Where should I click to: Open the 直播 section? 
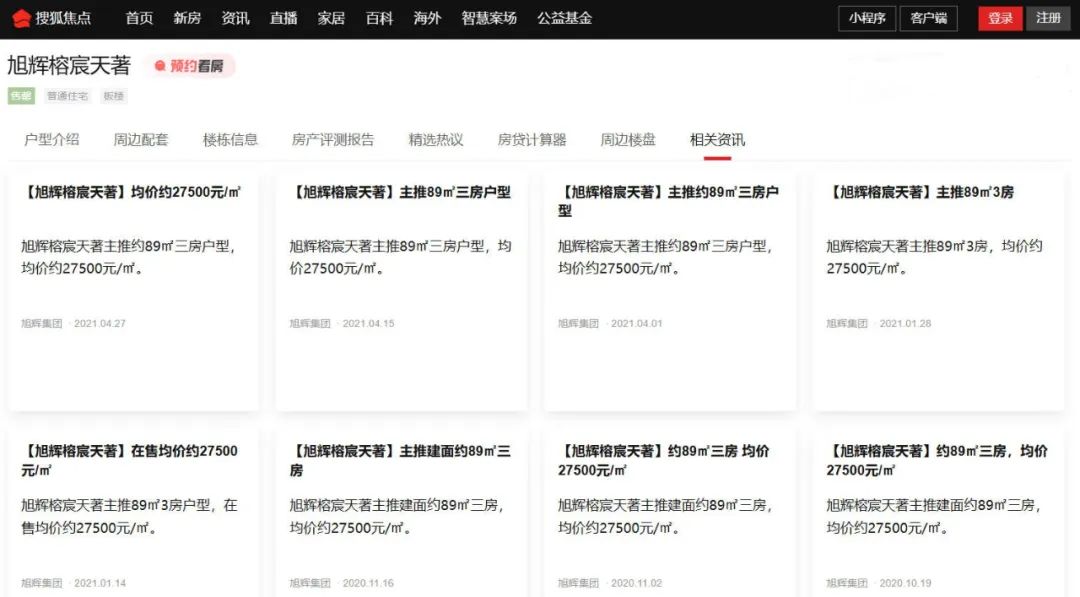[284, 17]
